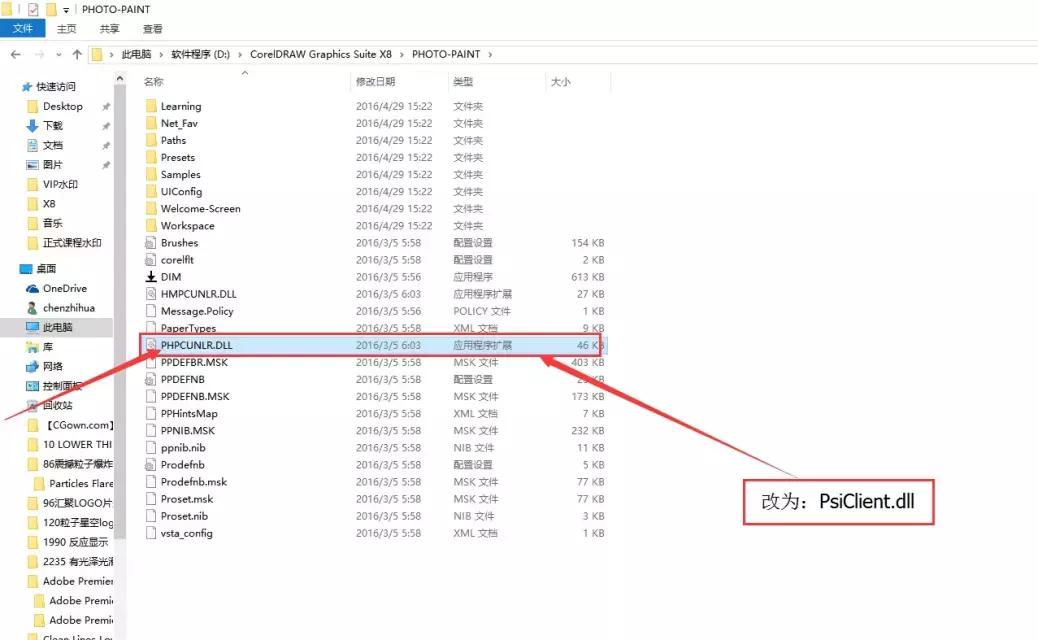The image size is (1038, 640).
Task: Switch to the 查看 ribbon tab
Action: point(152,28)
